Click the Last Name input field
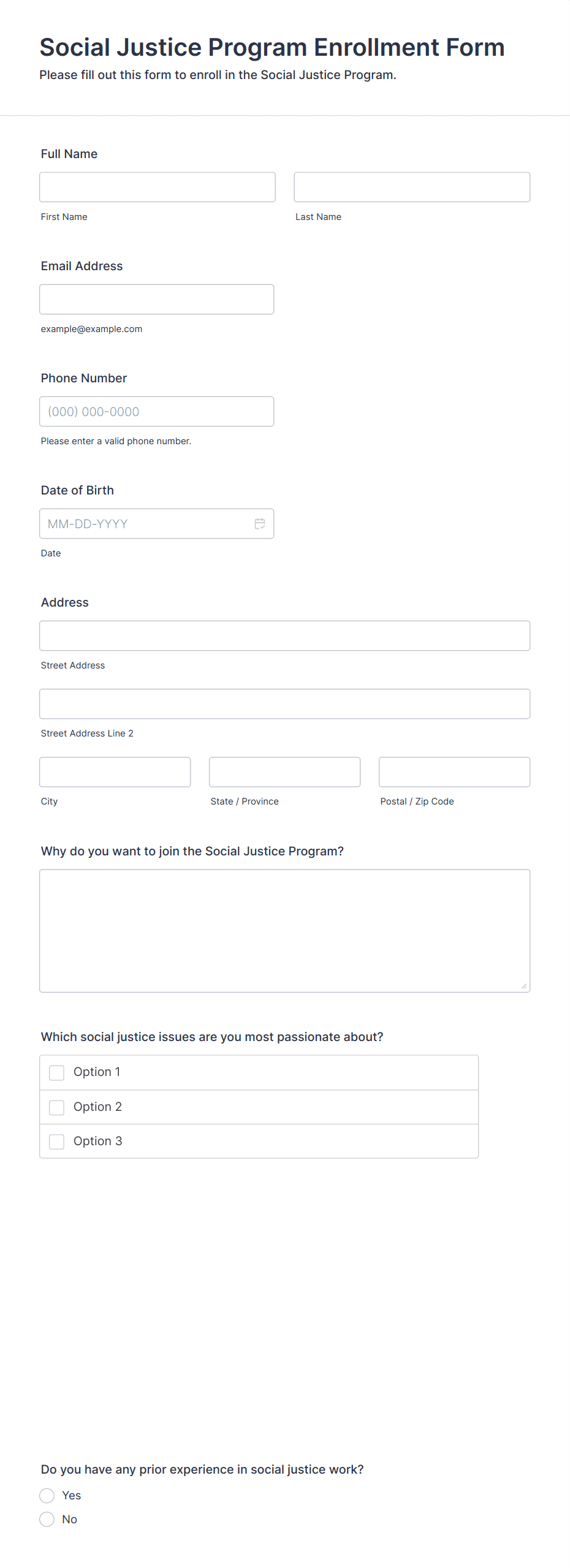Screen dimensions: 570x1568 (412, 187)
